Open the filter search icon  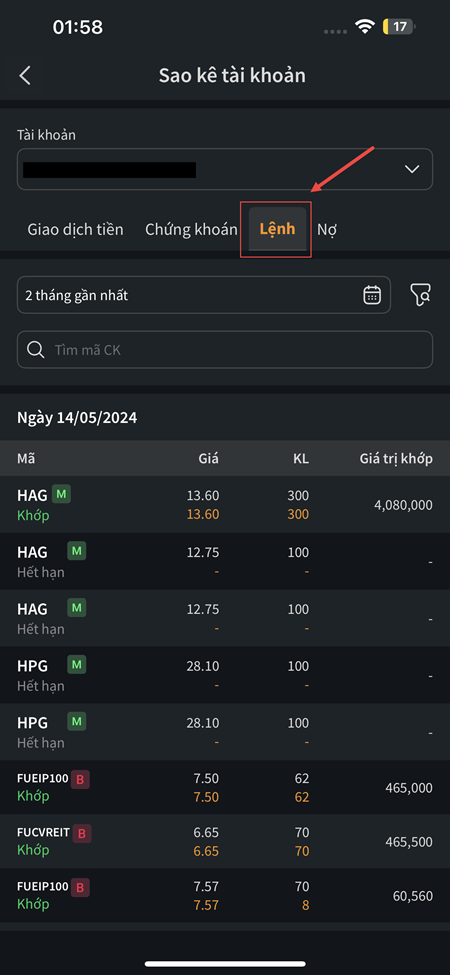click(420, 295)
